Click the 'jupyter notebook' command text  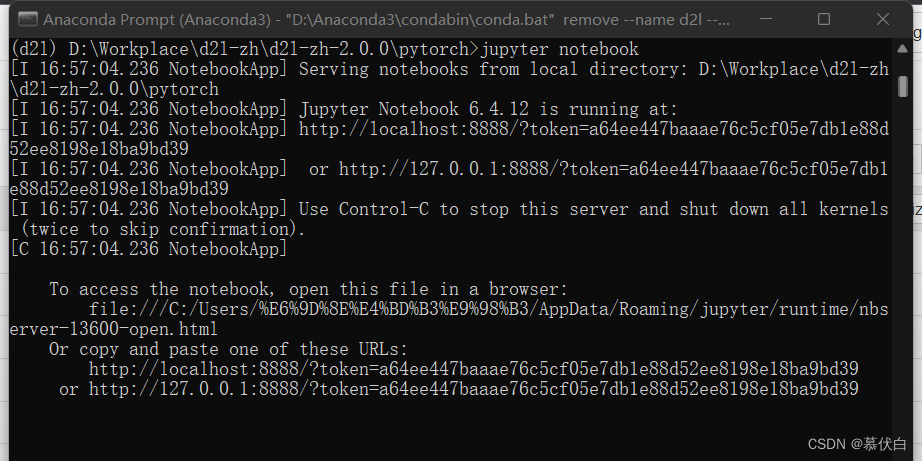[x=560, y=49]
